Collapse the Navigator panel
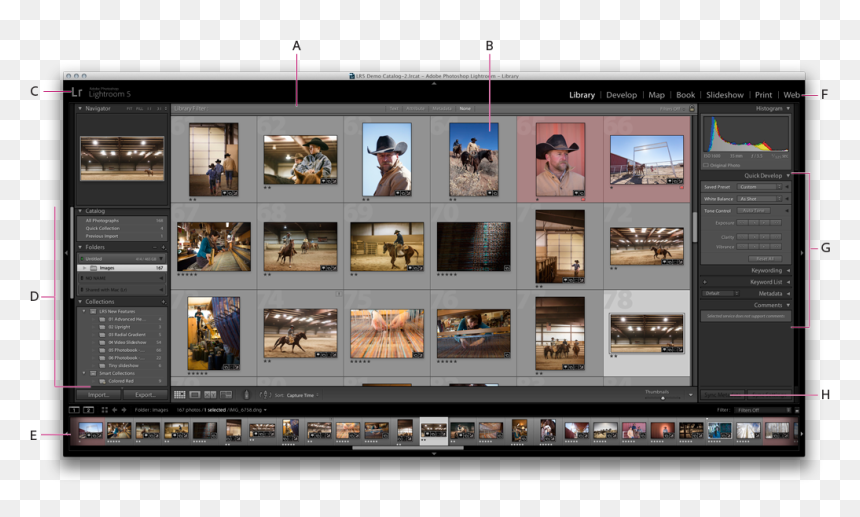The image size is (860, 517). coord(80,109)
